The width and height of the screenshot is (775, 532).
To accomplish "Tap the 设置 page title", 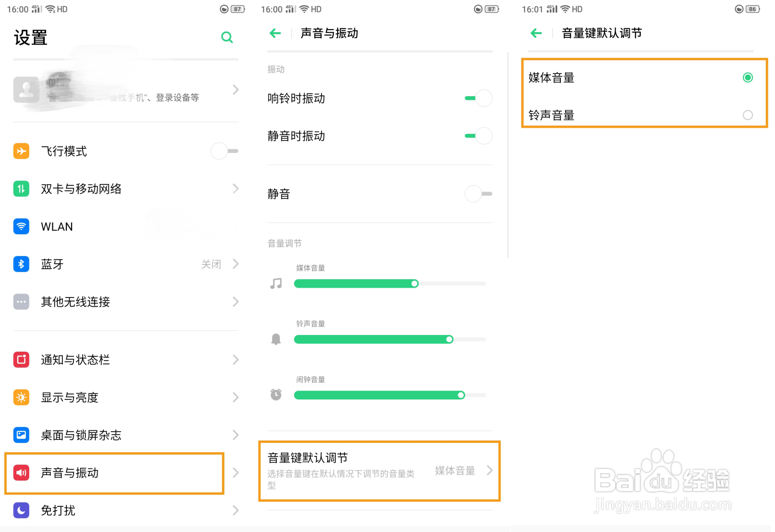I will pos(31,38).
